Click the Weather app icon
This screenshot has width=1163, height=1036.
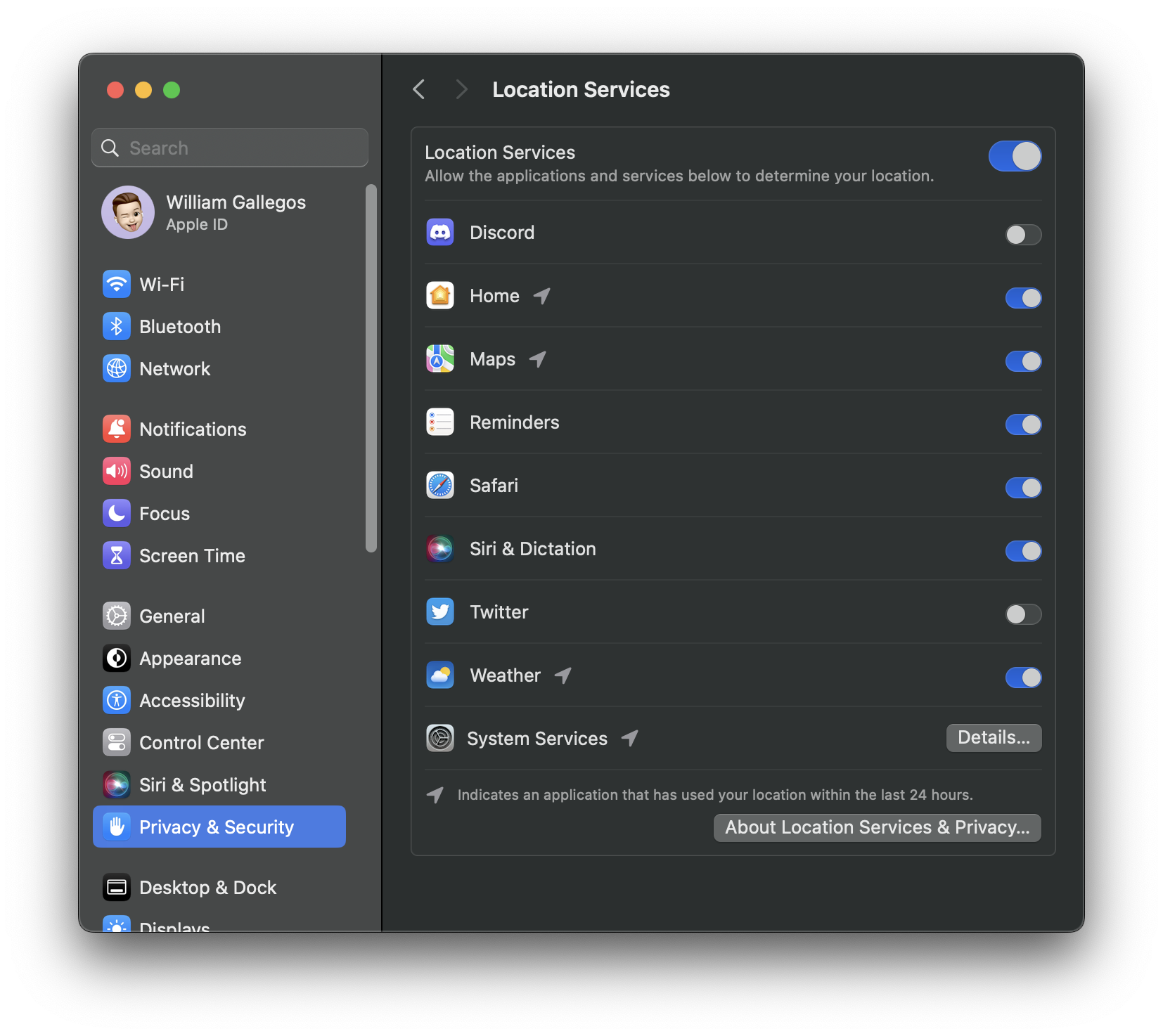(x=440, y=675)
